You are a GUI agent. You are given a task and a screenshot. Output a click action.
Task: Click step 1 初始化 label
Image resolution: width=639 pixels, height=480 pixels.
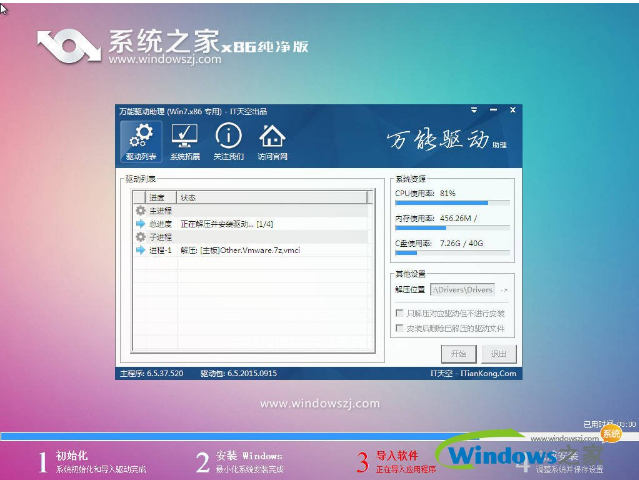point(72,456)
